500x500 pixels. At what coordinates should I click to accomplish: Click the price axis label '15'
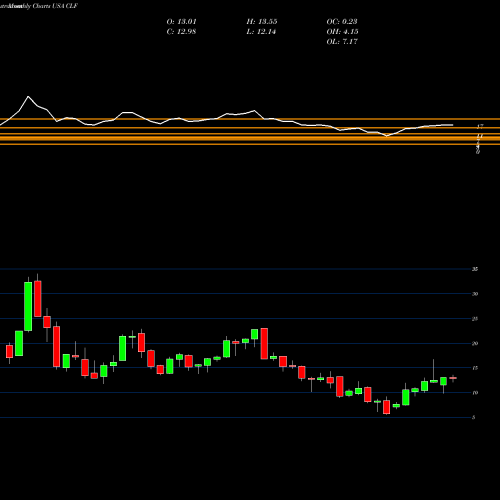click(475, 368)
